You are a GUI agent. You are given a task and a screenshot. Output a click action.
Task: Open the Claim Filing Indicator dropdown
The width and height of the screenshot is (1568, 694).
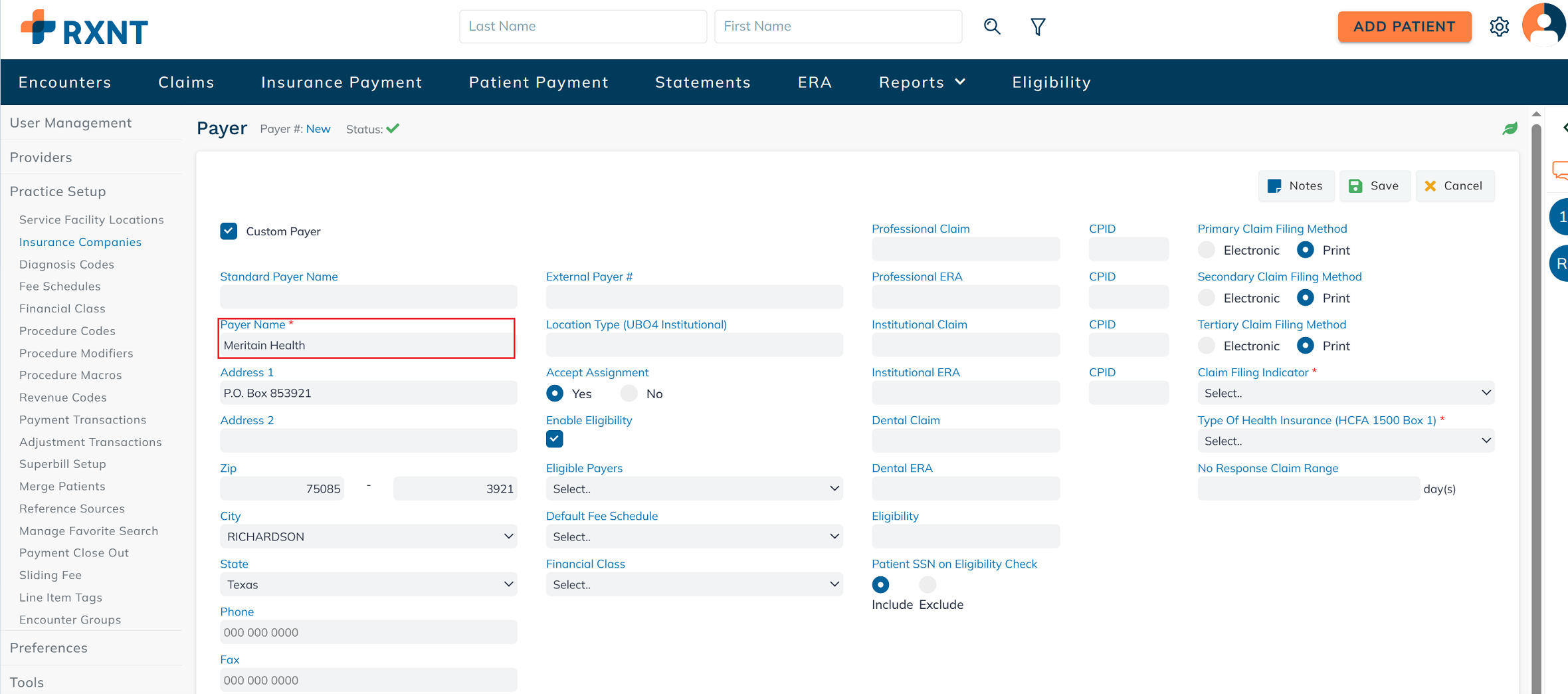coord(1345,393)
